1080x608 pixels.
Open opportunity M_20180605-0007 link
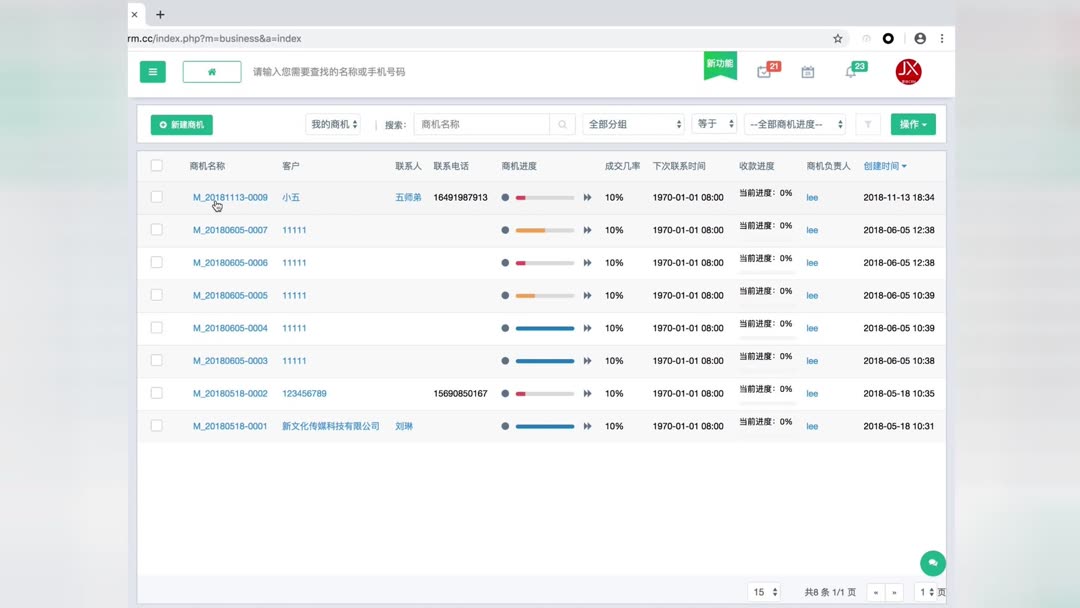click(x=229, y=230)
